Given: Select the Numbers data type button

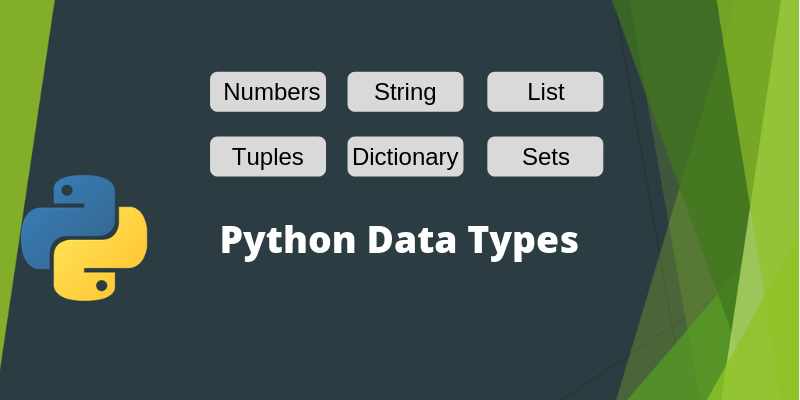Looking at the screenshot, I should pos(268,92).
